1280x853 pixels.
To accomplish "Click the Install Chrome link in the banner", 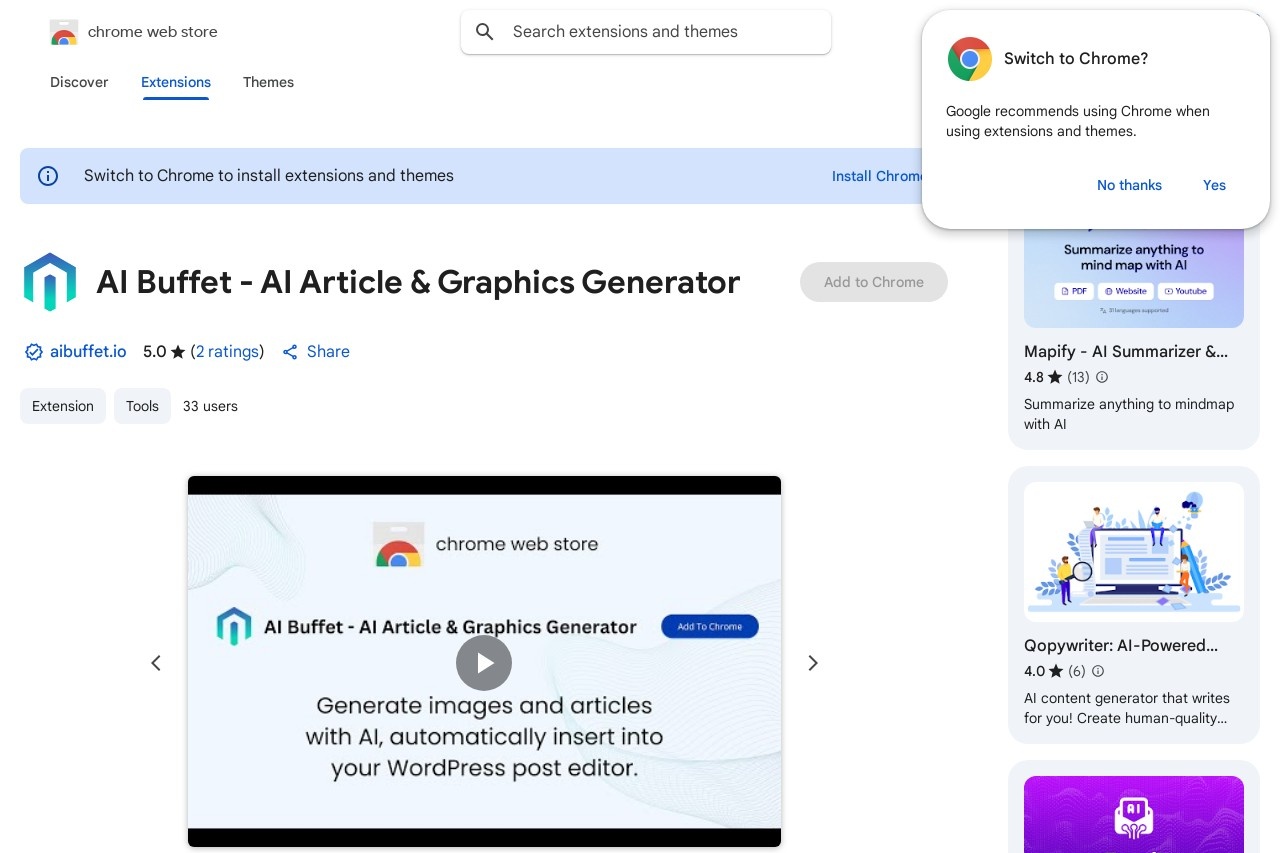I will (877, 176).
